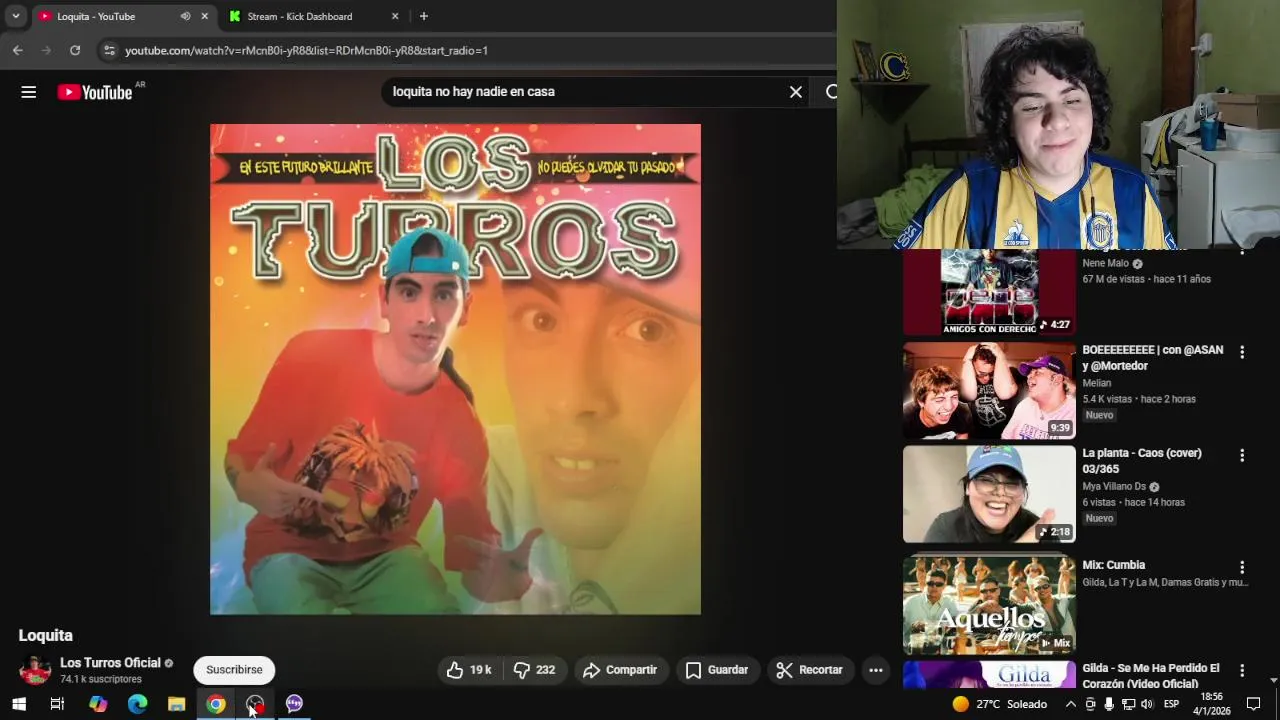Image resolution: width=1280 pixels, height=720 pixels.
Task: Open the notification center icon
Action: (1253, 704)
